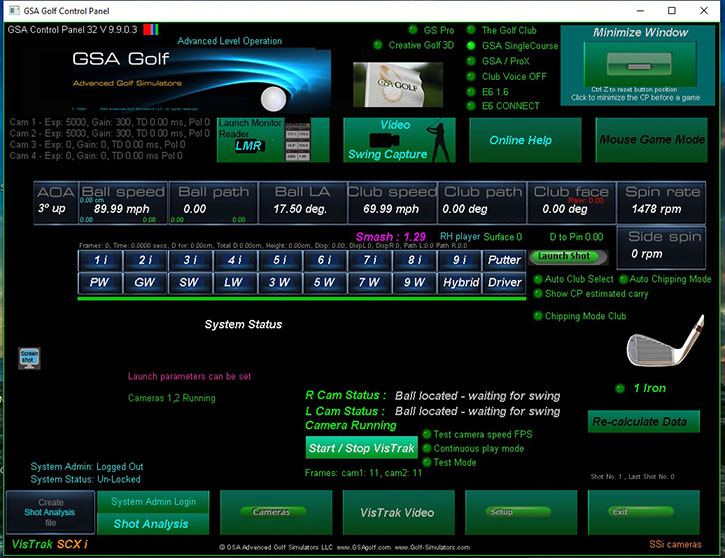Image resolution: width=725 pixels, height=558 pixels.
Task: Select the 2i club
Action: 145,260
